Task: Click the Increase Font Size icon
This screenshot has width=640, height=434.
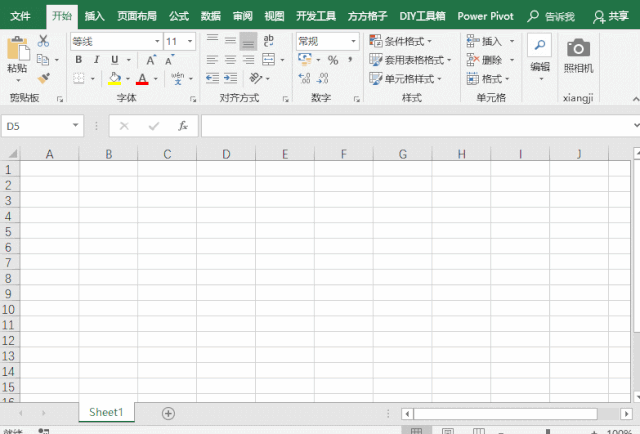Action: (x=150, y=60)
